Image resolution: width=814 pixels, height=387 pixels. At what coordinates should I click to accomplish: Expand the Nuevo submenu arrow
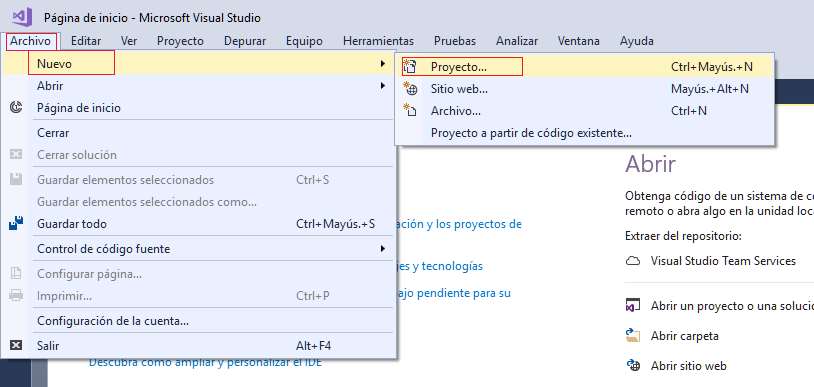point(383,63)
